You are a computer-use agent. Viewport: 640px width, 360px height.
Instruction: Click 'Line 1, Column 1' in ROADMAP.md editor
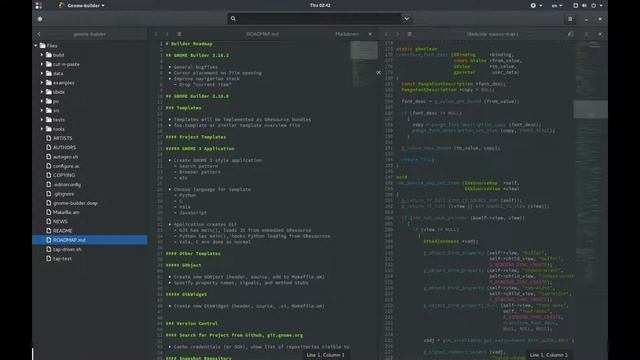point(325,355)
